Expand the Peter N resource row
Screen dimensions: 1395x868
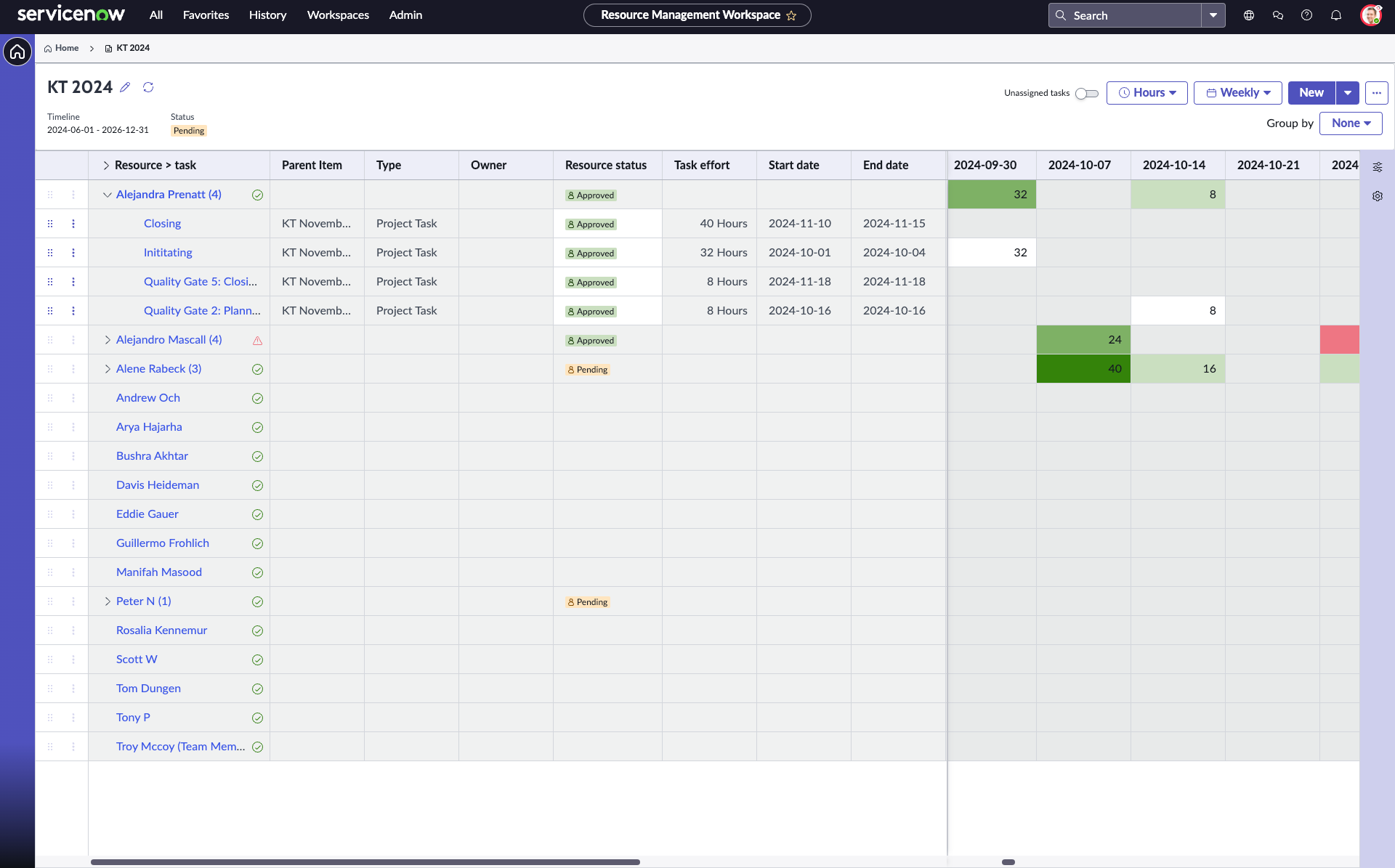click(x=107, y=601)
